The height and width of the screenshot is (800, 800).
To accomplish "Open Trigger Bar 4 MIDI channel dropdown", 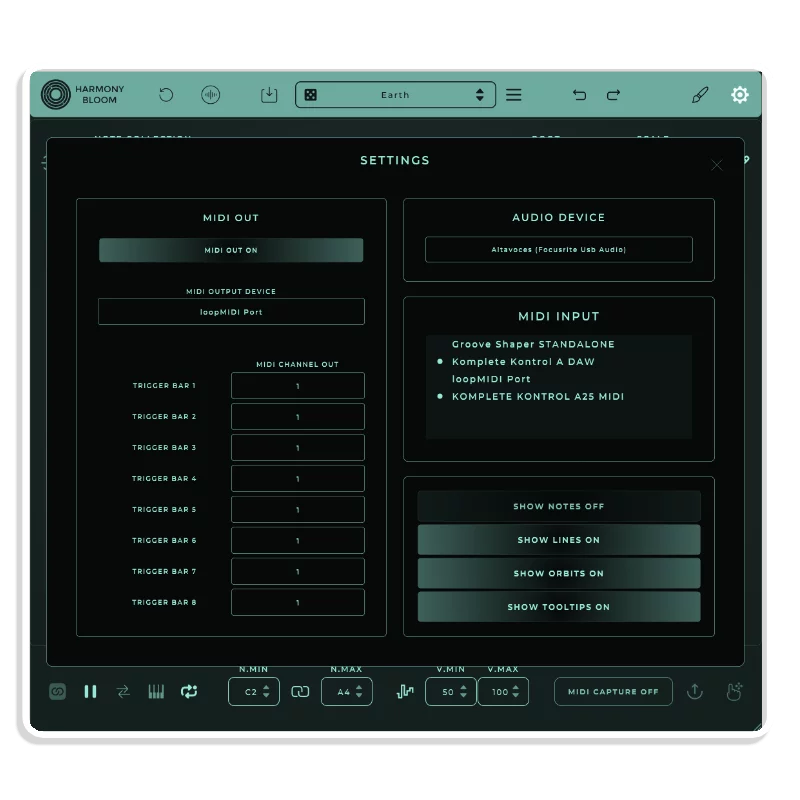I will click(x=297, y=479).
